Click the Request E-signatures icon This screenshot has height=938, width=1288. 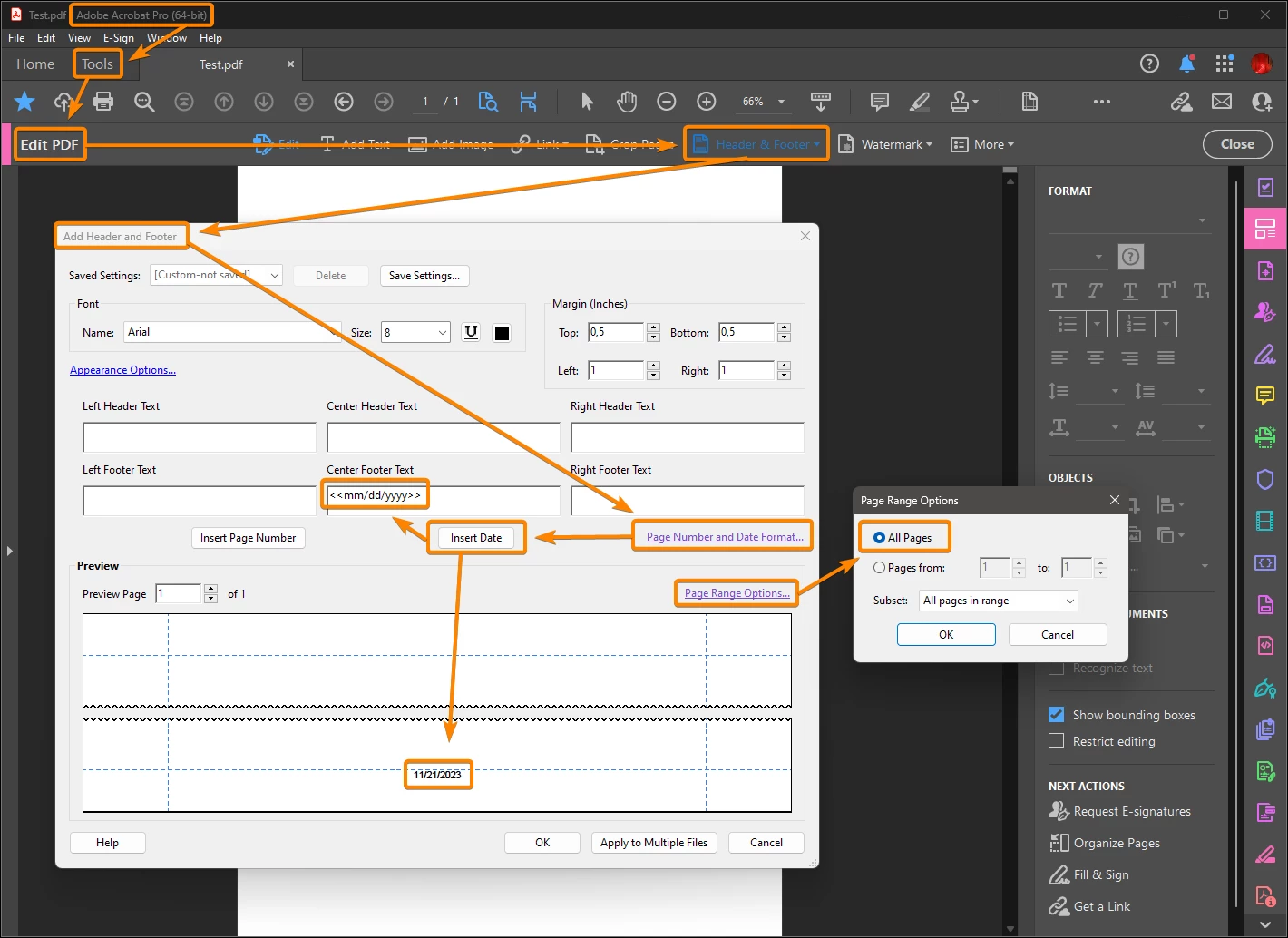1059,811
